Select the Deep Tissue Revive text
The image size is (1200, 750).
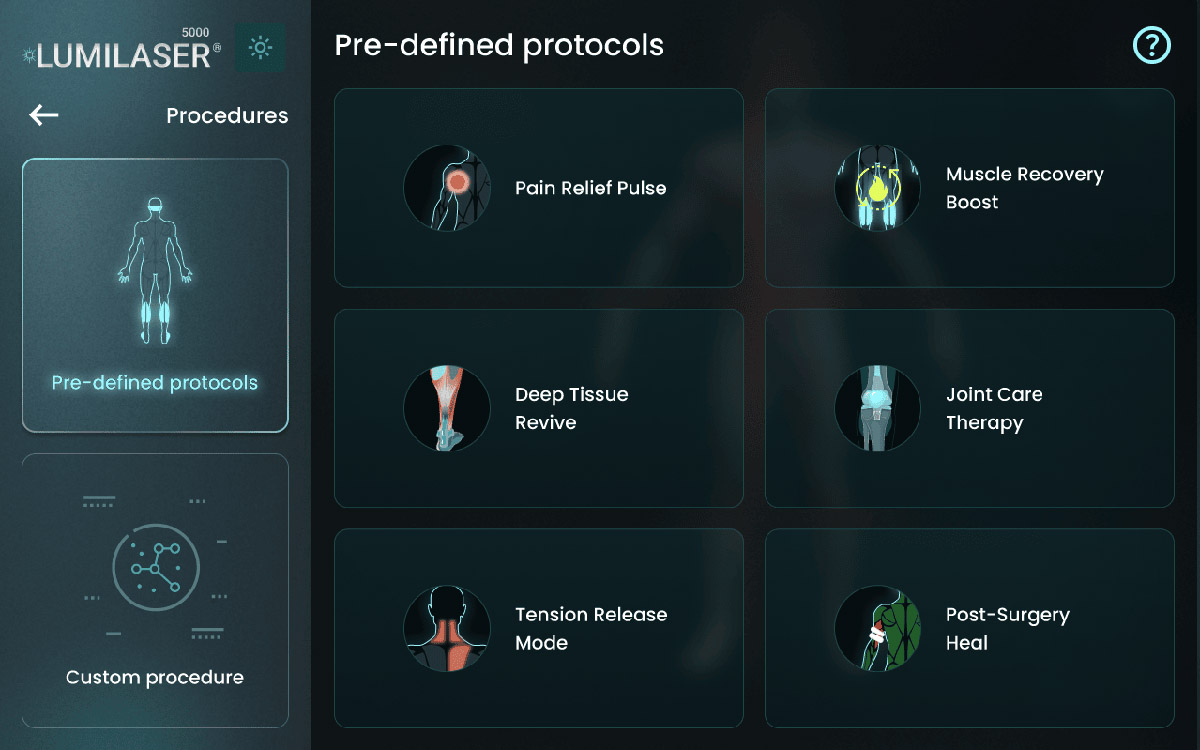pos(571,408)
